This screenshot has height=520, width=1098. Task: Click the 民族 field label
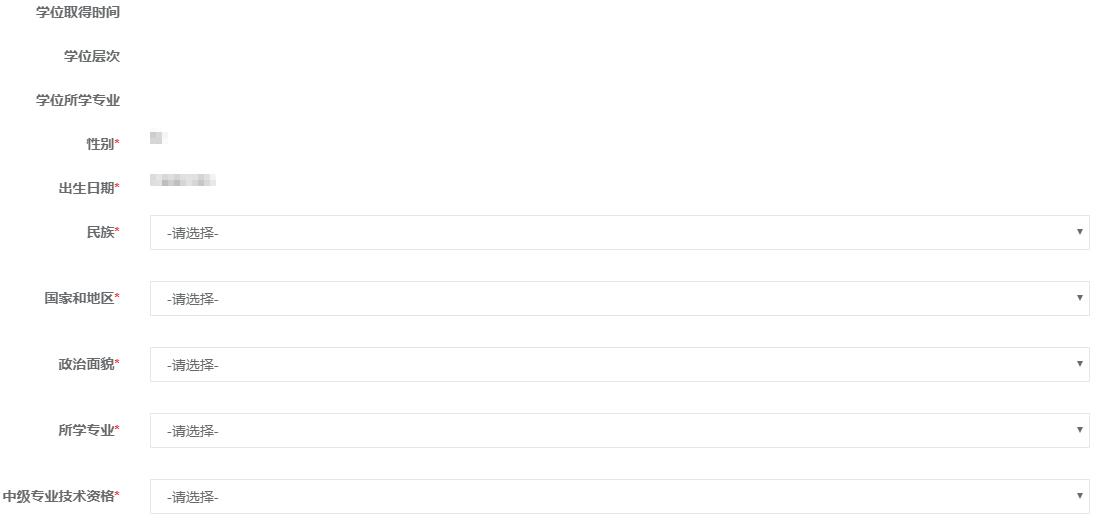(101, 232)
